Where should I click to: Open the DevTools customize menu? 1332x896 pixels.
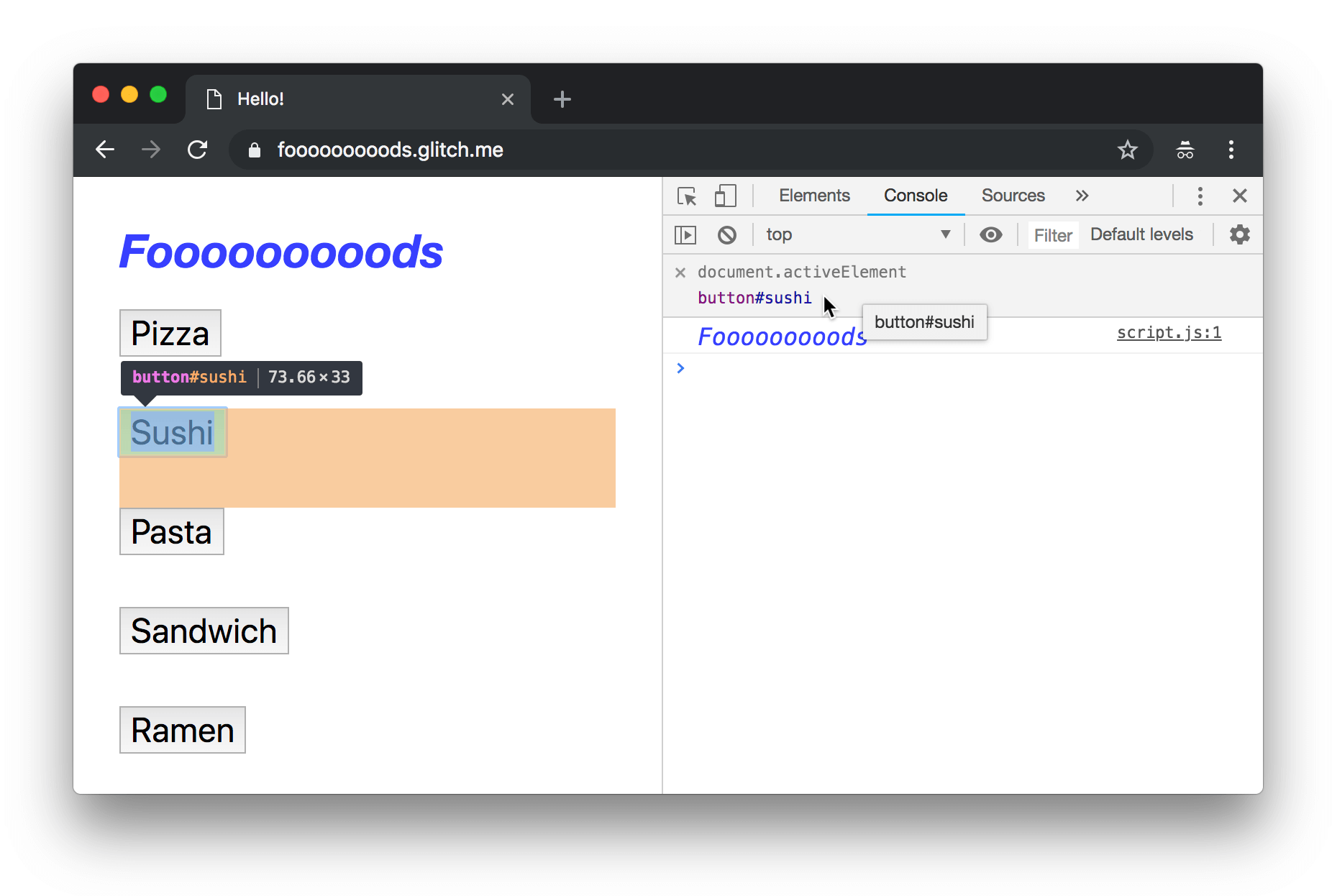[1200, 196]
